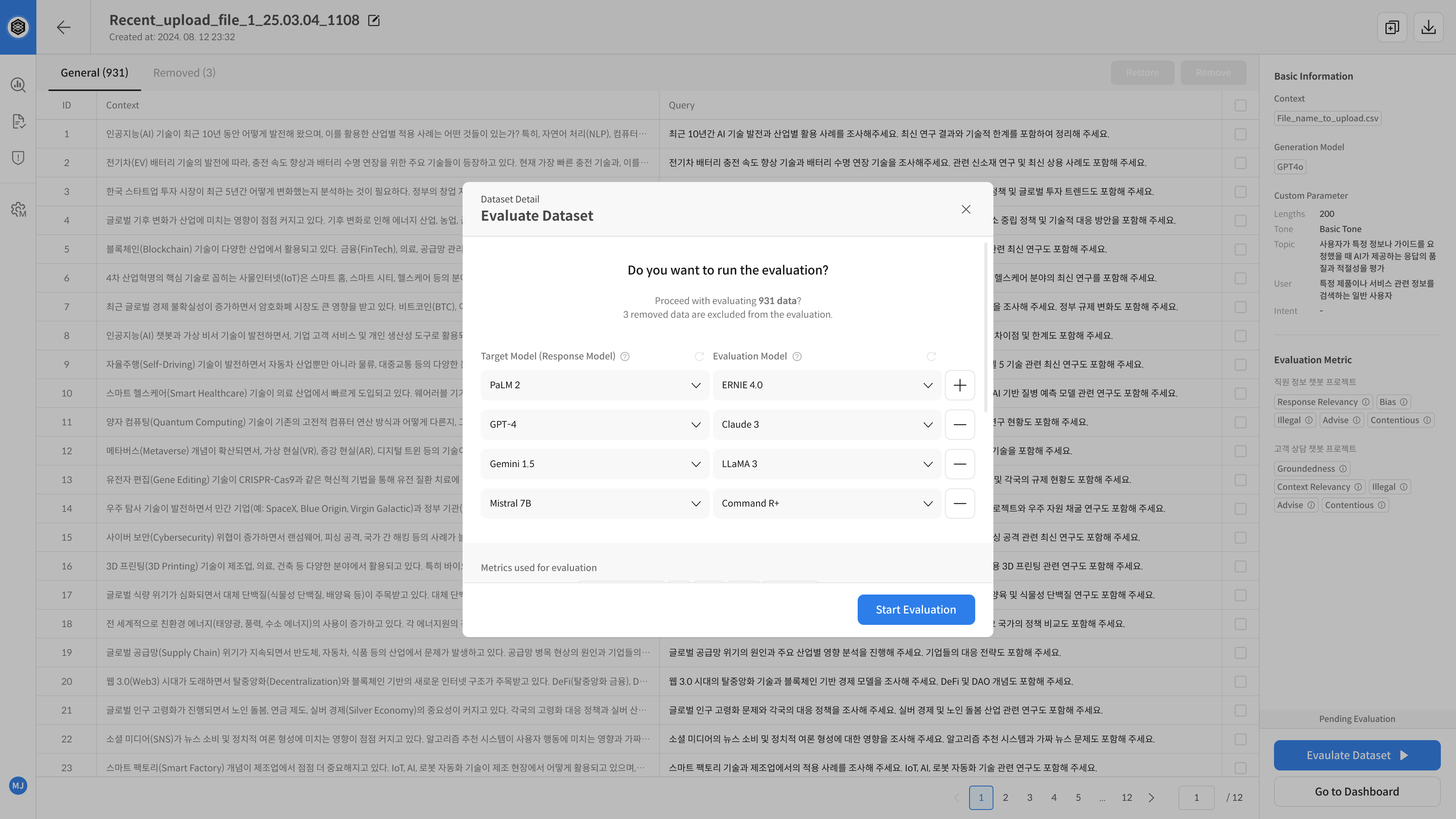The image size is (1456, 819).
Task: Click the GPT4o generation model tag
Action: pyautogui.click(x=1290, y=167)
